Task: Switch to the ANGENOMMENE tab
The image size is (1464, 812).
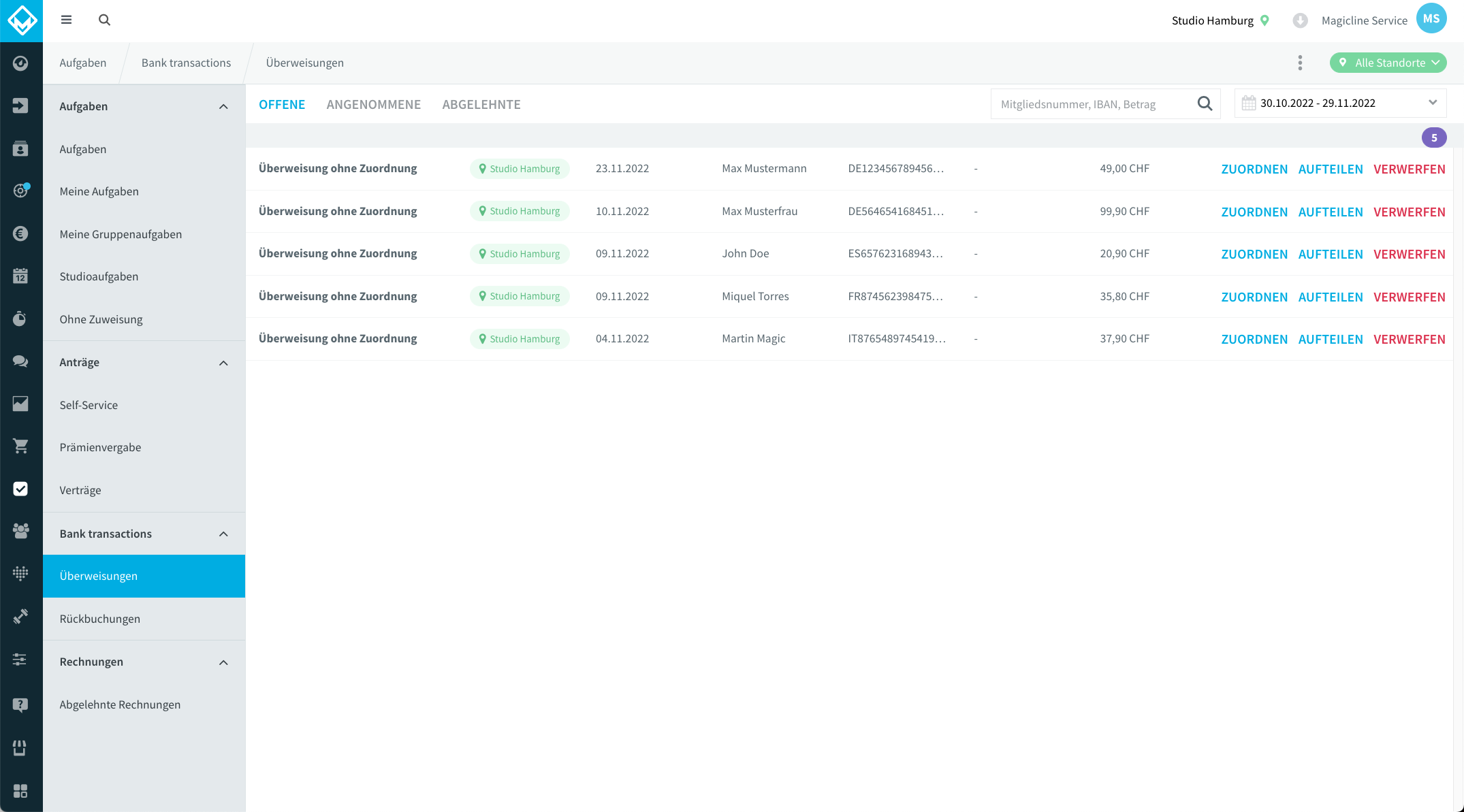Action: pyautogui.click(x=374, y=104)
